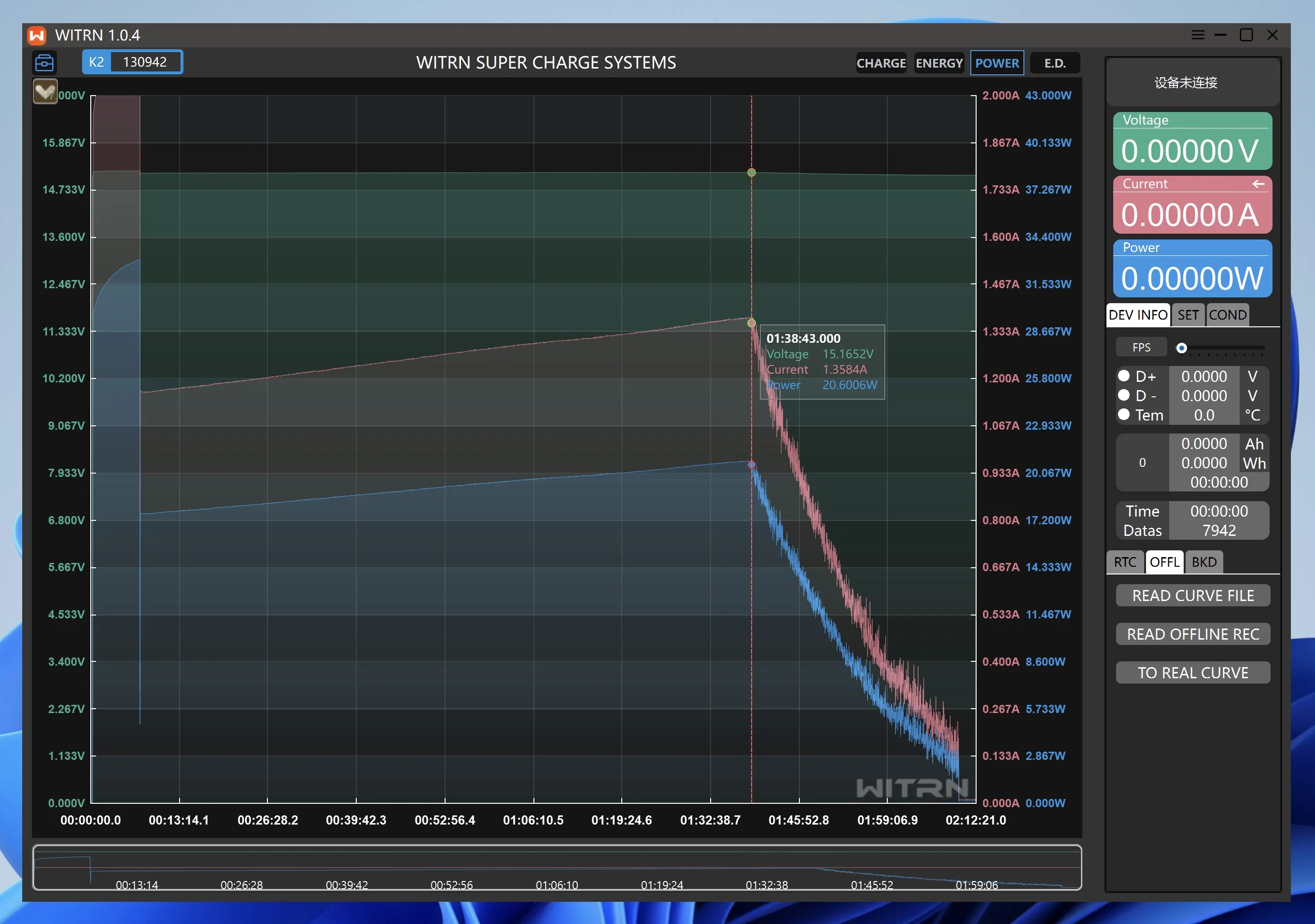Click the tooltip Voltage value 15.1652V

(848, 354)
